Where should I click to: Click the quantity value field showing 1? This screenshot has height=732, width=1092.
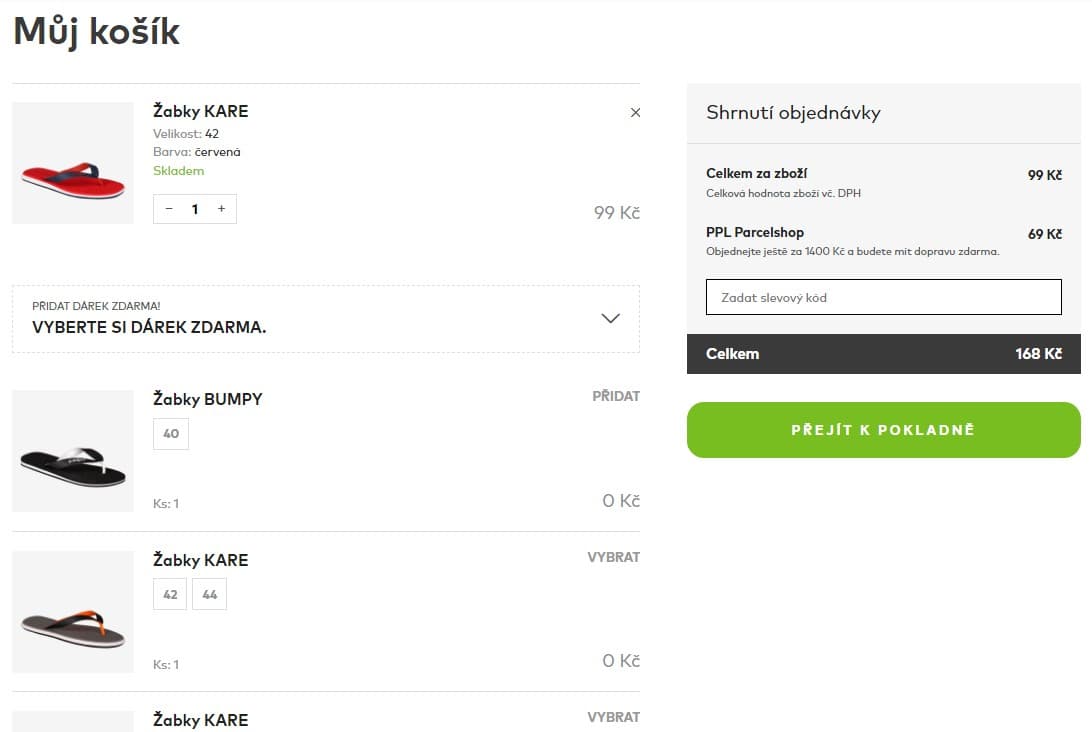[x=195, y=209]
